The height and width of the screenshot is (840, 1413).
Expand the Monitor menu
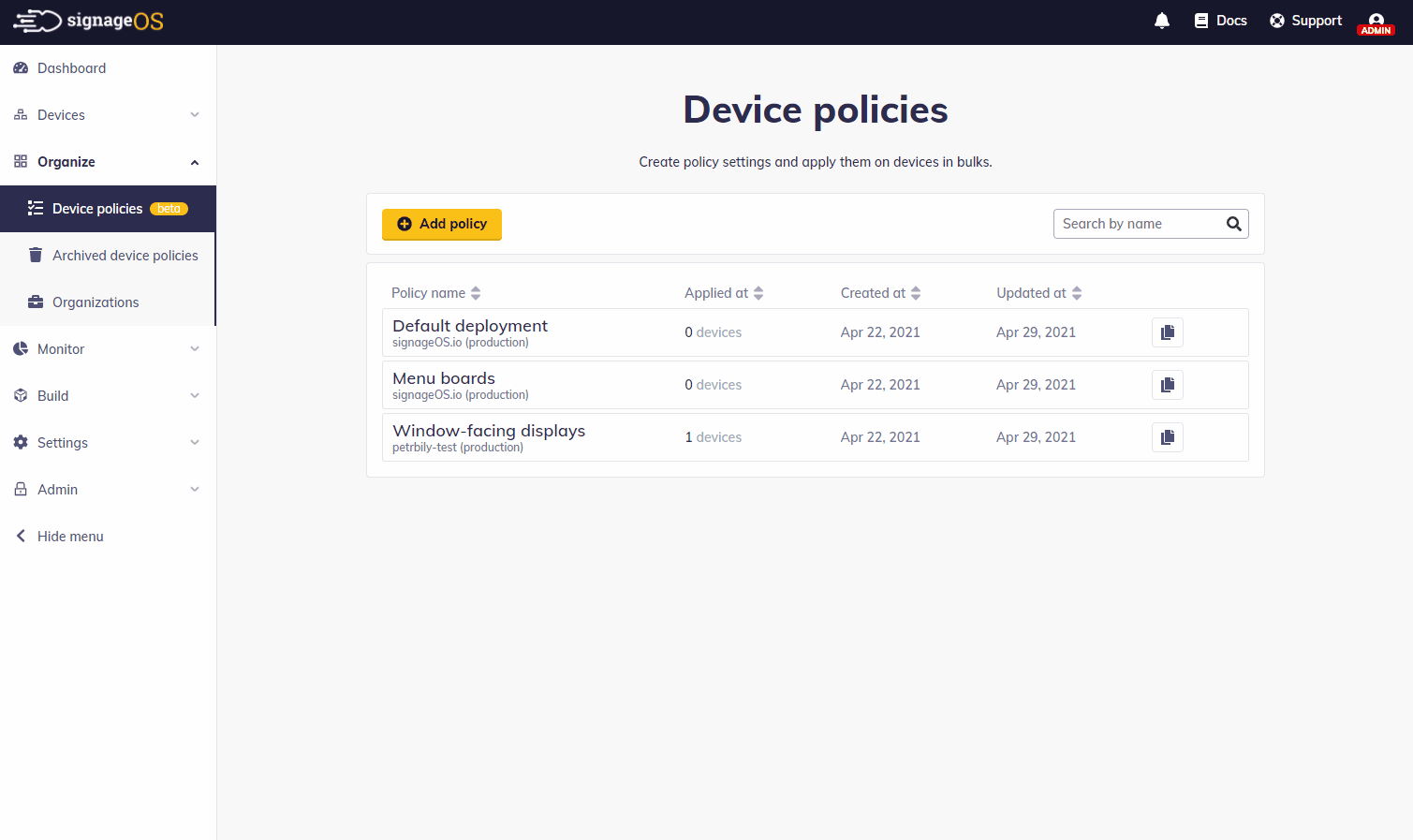[194, 348]
